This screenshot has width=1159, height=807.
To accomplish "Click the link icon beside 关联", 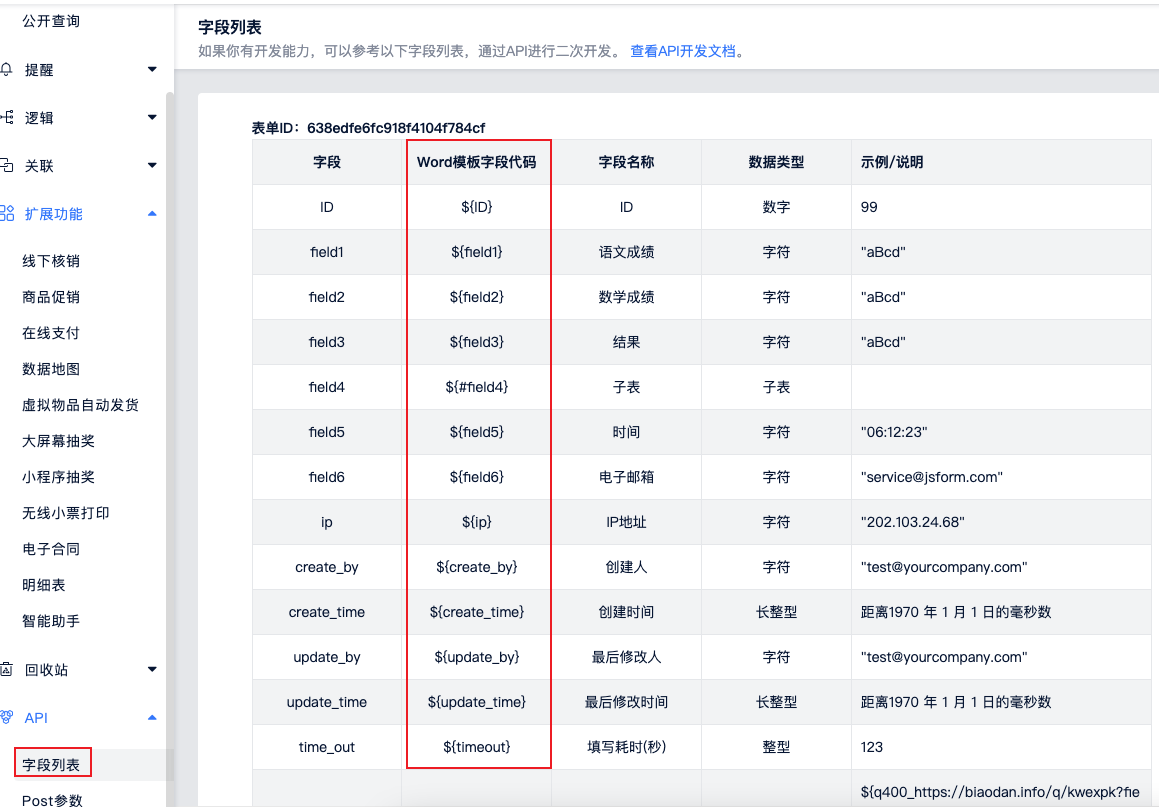I will [7, 165].
